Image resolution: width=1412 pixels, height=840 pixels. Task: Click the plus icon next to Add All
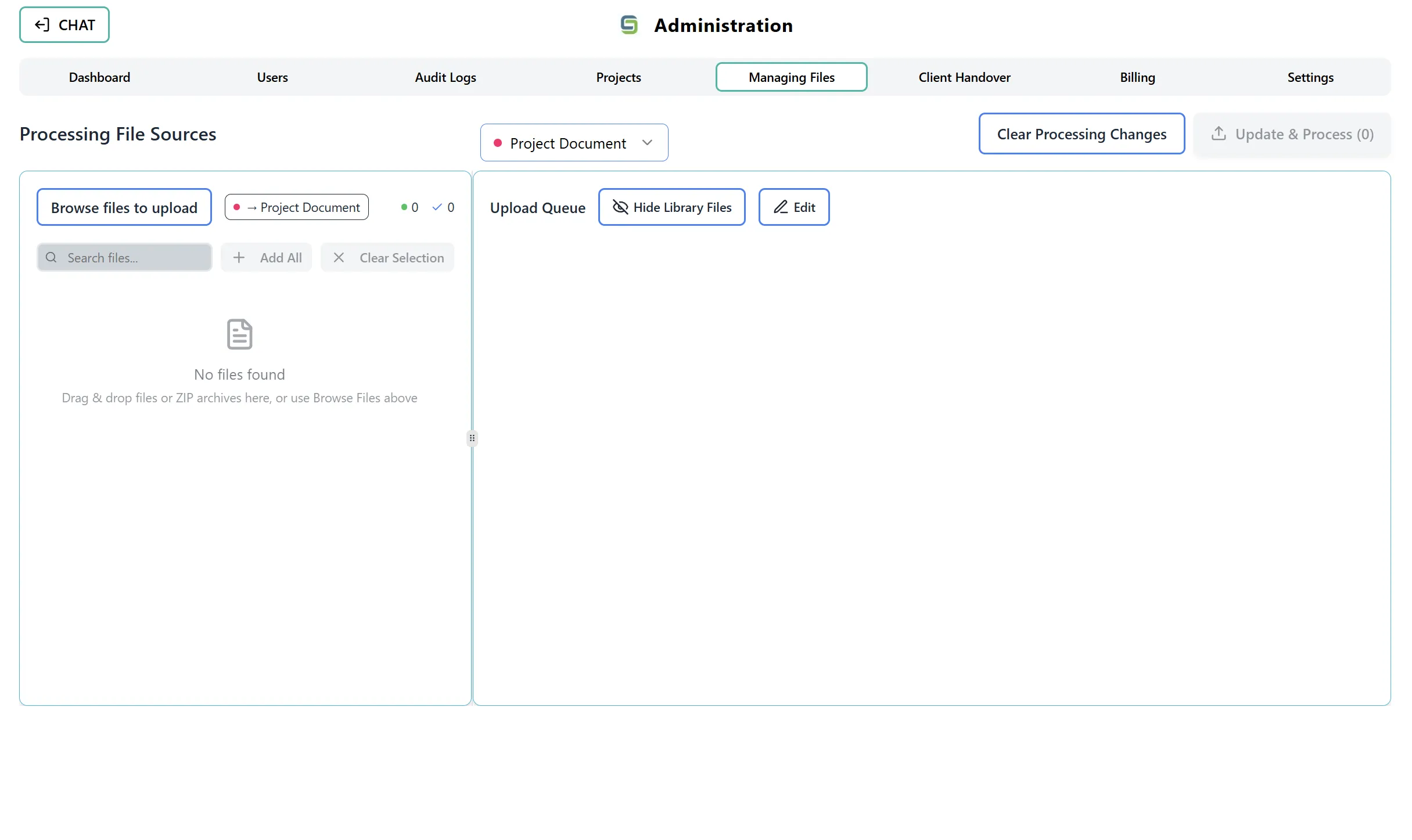tap(239, 257)
